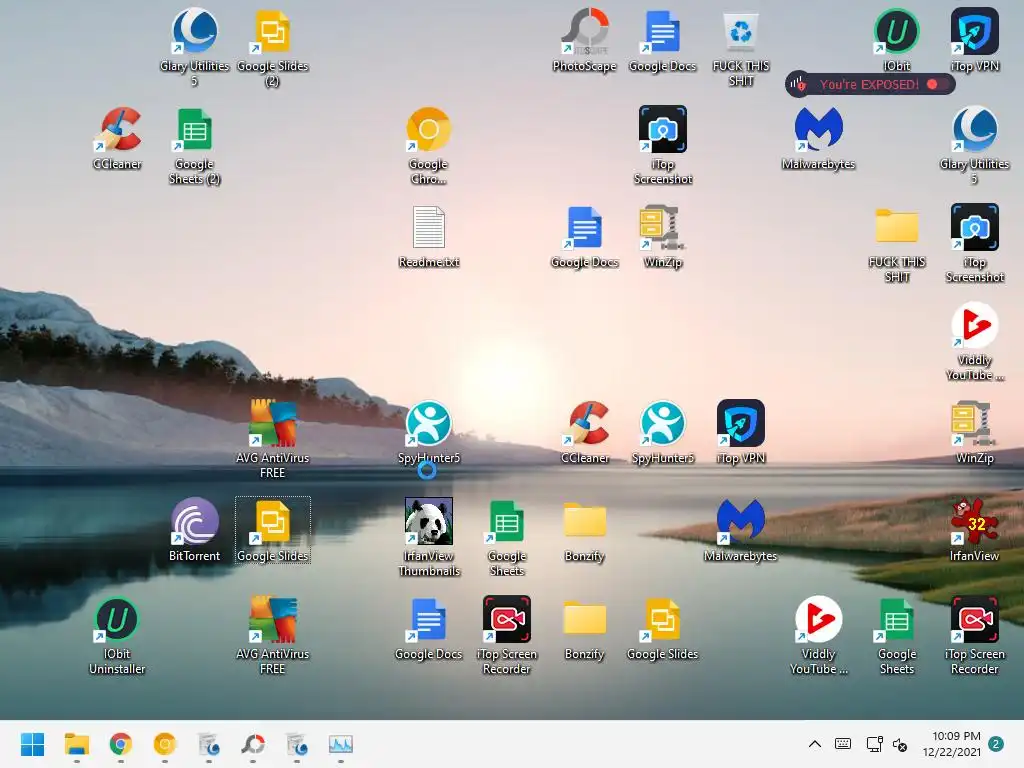Launch the CCleaner shortcut beside Google Sheets (2)
Screen dimensions: 1024x768
tap(117, 138)
